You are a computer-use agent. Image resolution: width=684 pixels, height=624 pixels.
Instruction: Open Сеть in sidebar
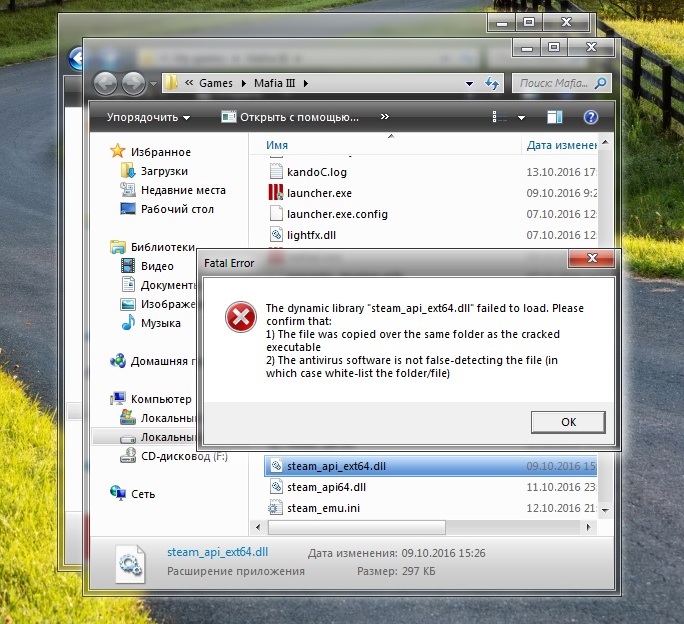coord(143,494)
